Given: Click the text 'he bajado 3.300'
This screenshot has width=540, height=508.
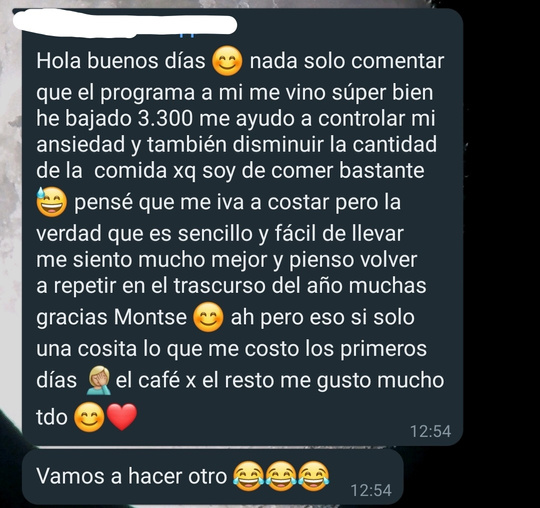Looking at the screenshot, I should 115,118.
